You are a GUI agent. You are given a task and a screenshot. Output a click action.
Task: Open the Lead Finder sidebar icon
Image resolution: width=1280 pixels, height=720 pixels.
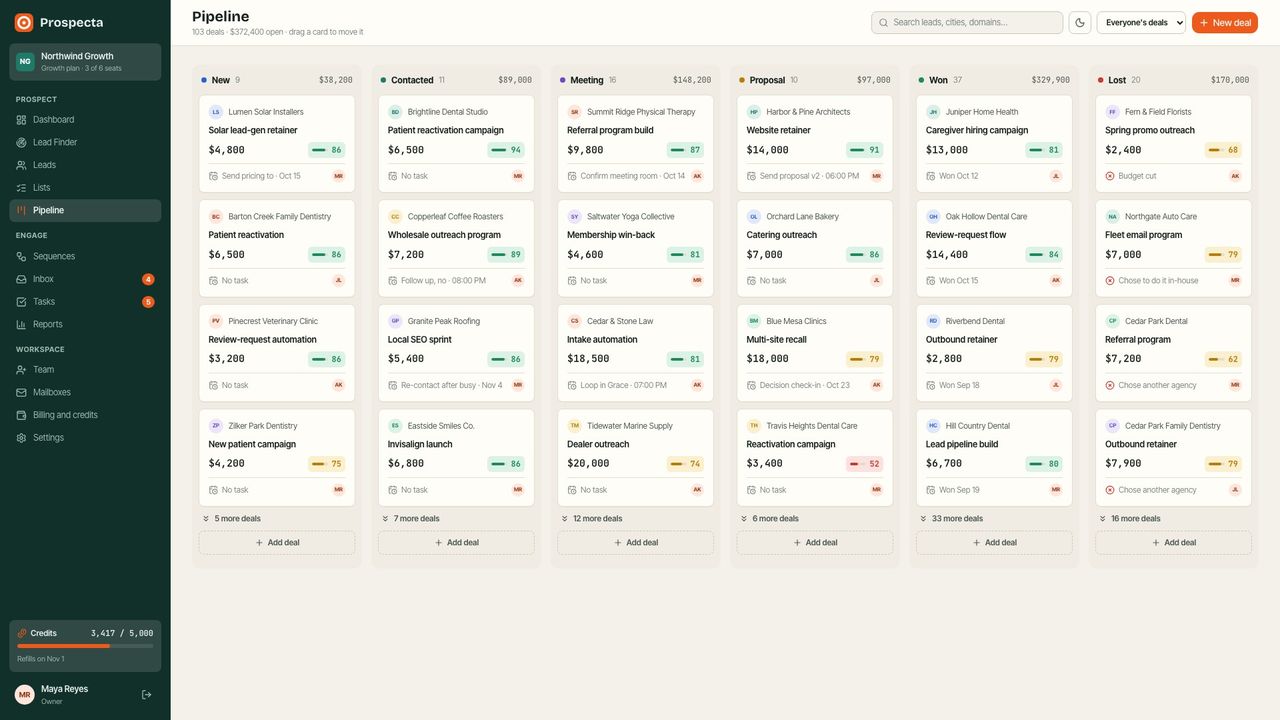(x=22, y=142)
